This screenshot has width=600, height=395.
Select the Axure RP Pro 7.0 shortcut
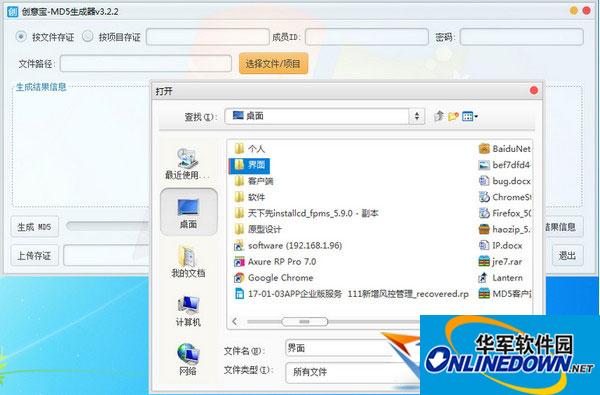pyautogui.click(x=275, y=261)
